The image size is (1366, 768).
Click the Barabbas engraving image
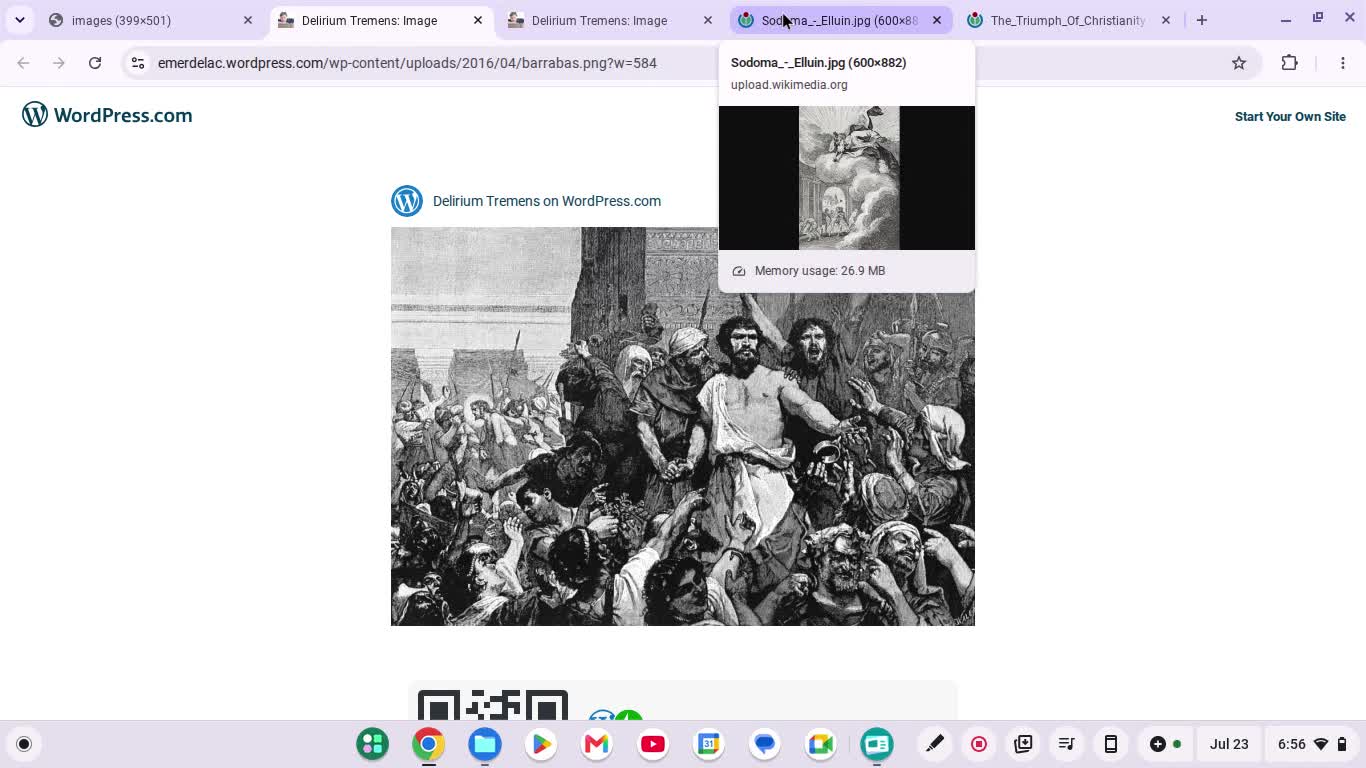coord(683,426)
